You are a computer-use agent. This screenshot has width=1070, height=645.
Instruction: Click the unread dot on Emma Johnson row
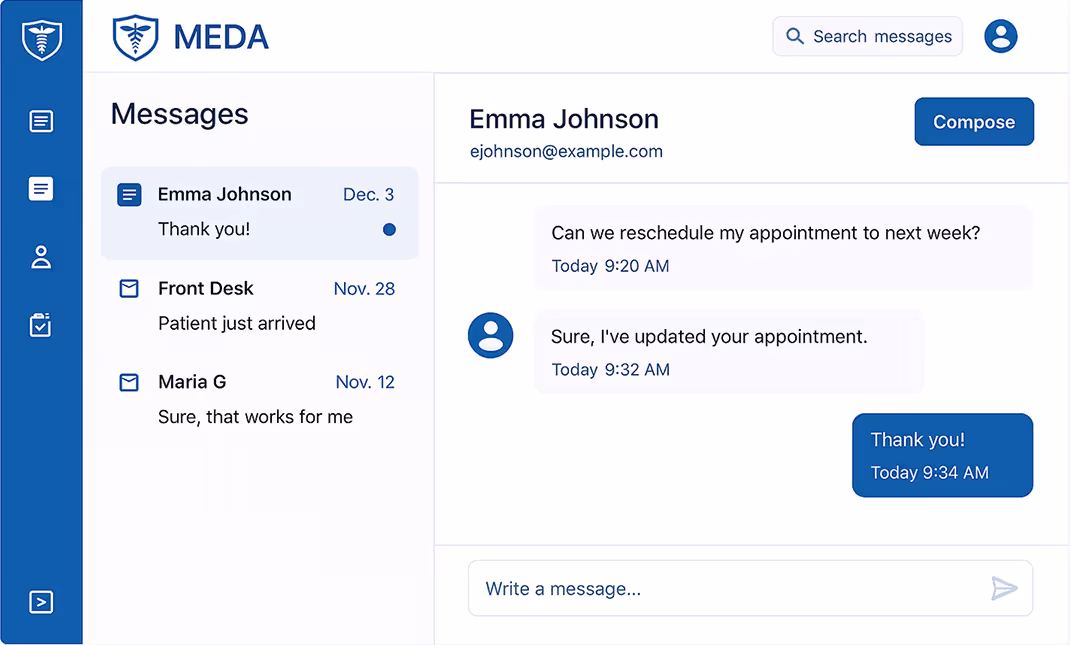pyautogui.click(x=389, y=229)
